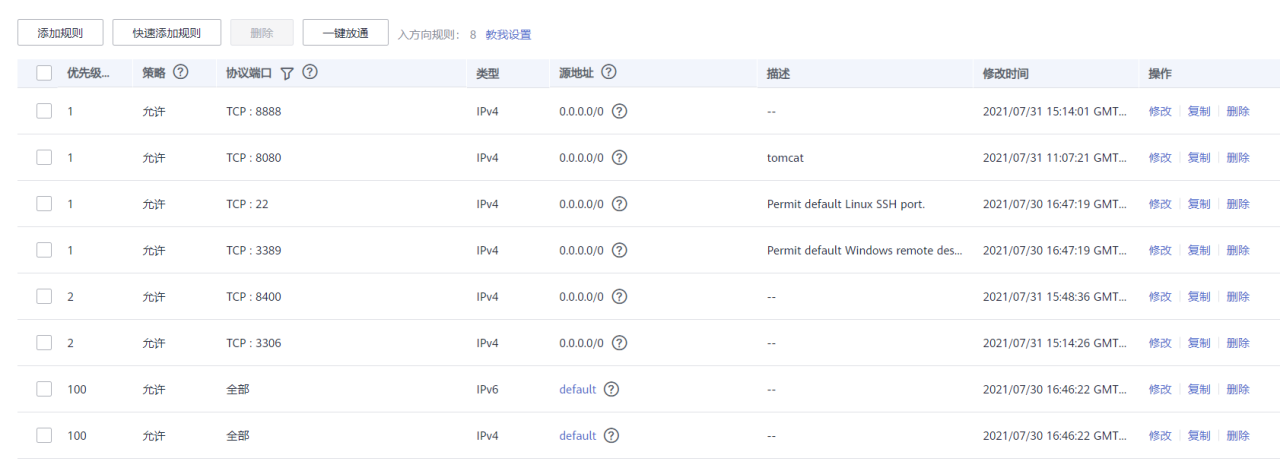Open 快速添加规则 quick add dialog
Image resolution: width=1280 pixels, height=474 pixels.
point(167,33)
